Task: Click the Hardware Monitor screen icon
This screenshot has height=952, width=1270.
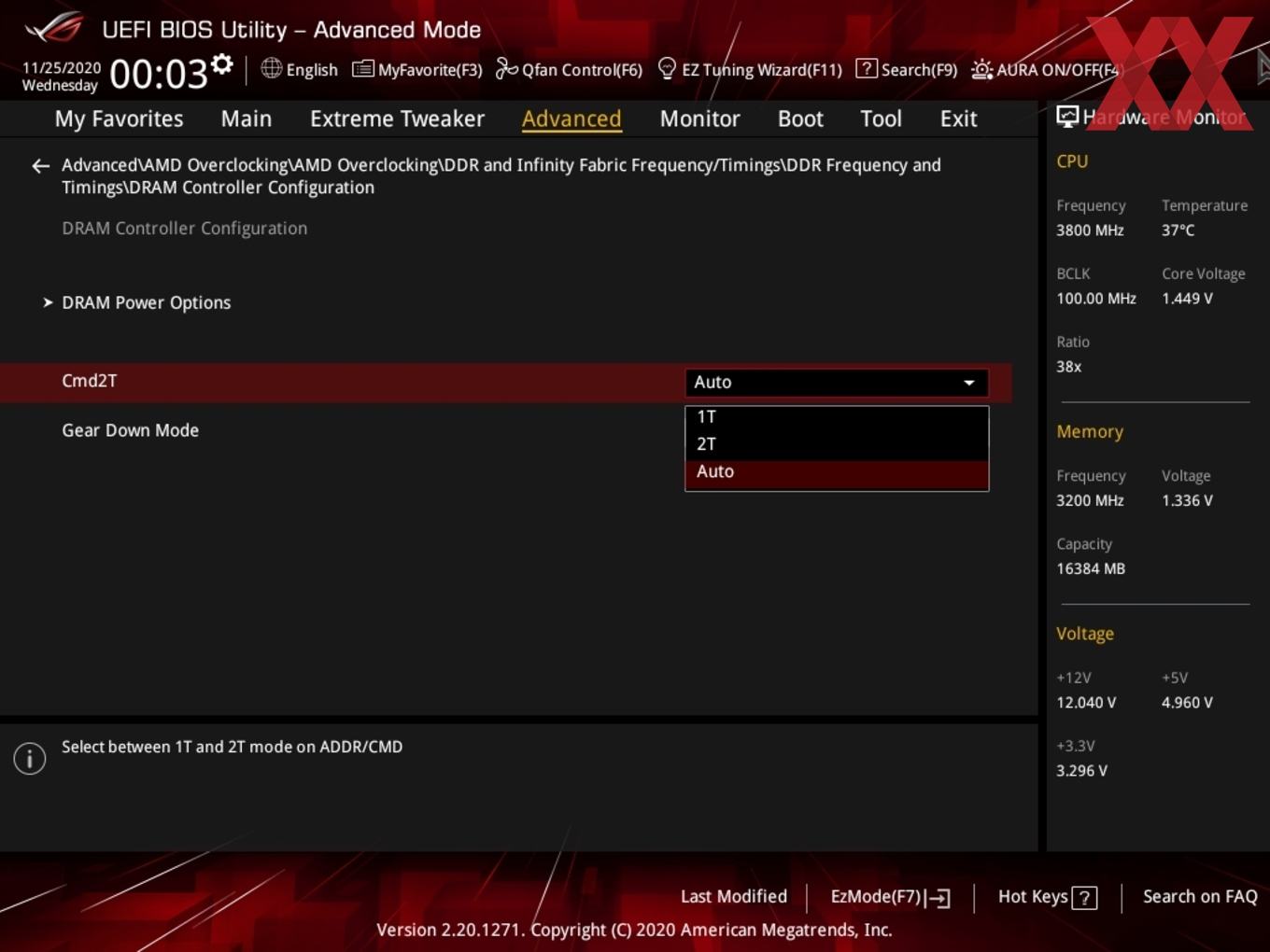Action: (1067, 117)
